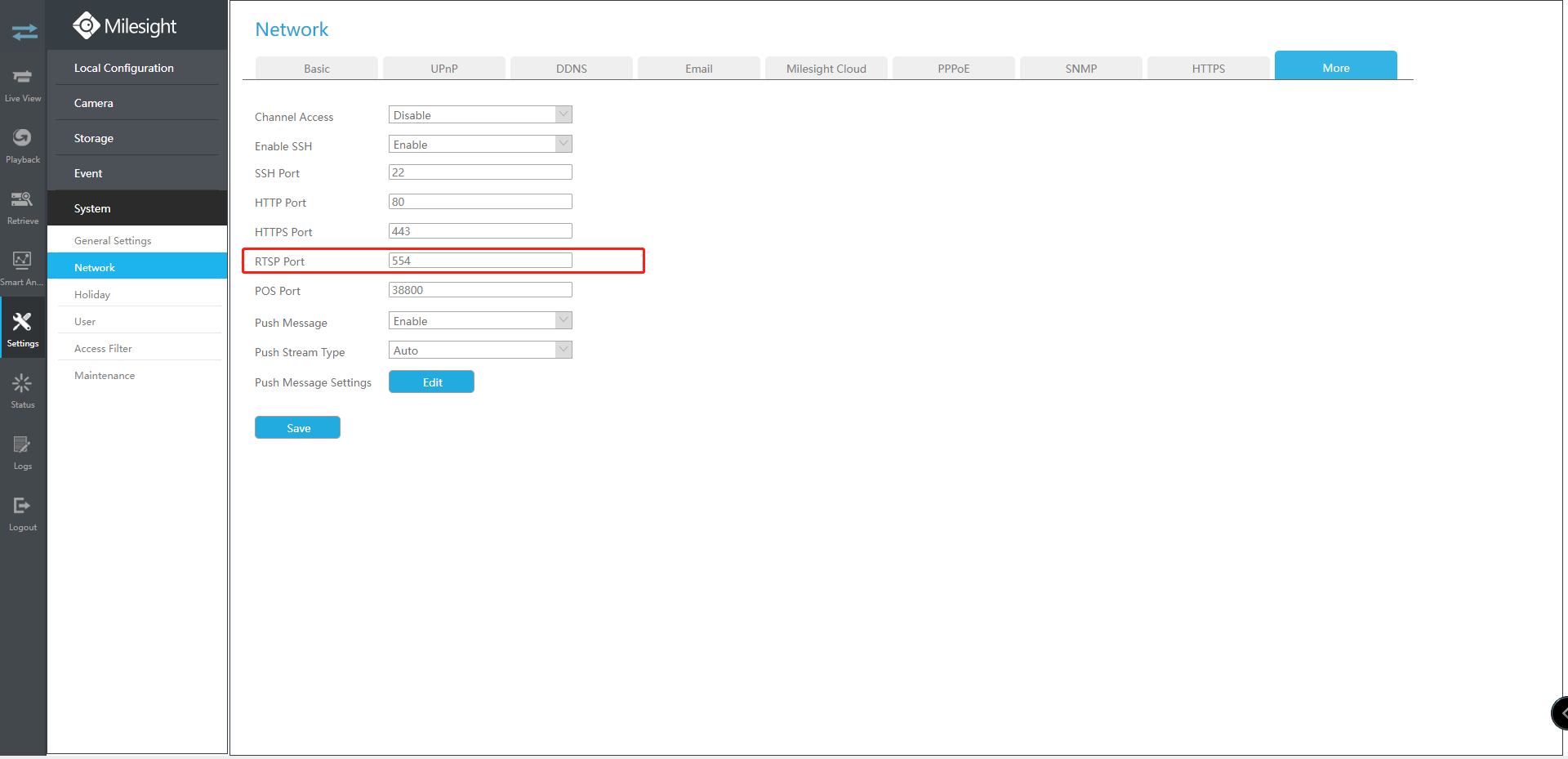Click the HTTP Port input field
This screenshot has width=1568, height=759.
point(480,202)
